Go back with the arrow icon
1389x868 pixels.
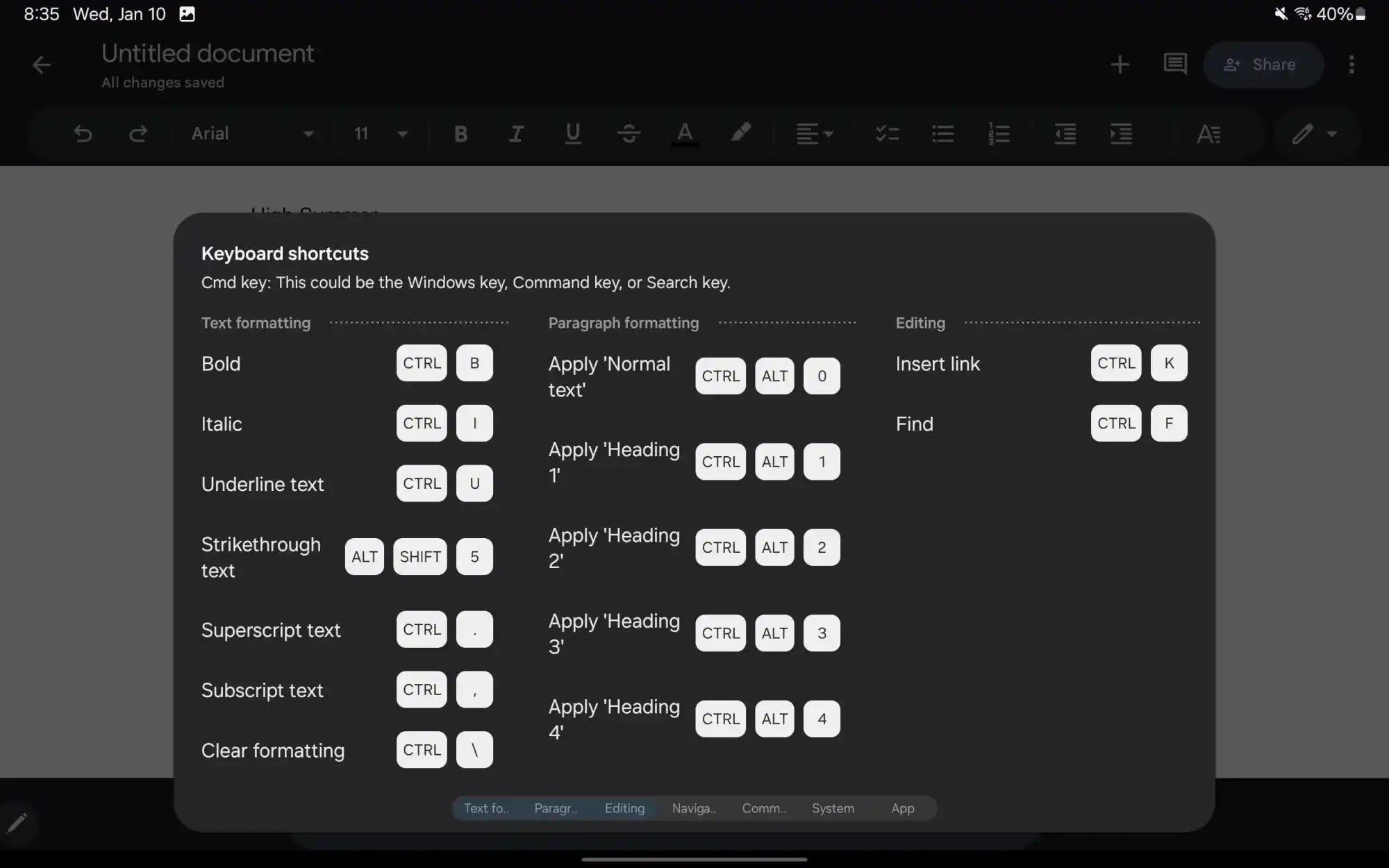42,65
